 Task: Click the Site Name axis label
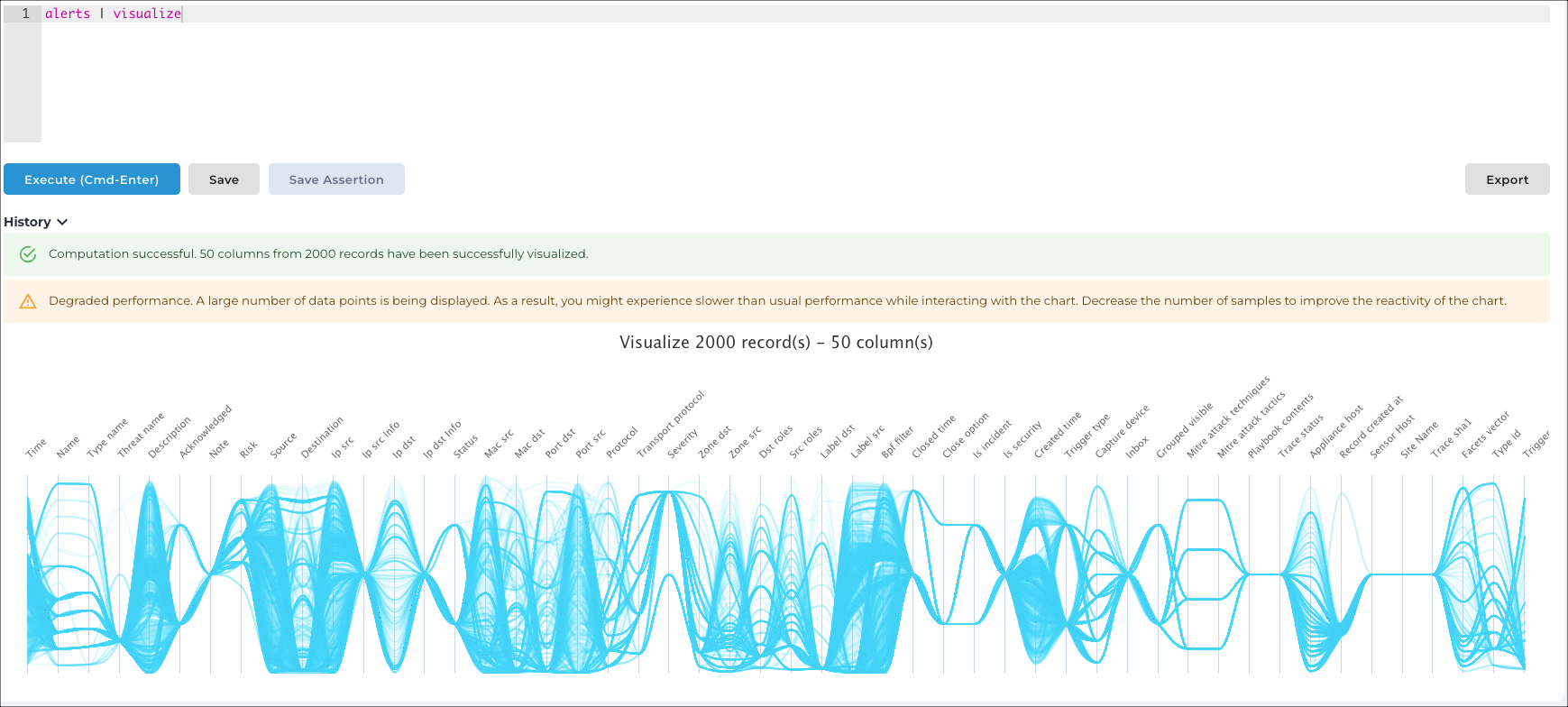click(x=1419, y=439)
